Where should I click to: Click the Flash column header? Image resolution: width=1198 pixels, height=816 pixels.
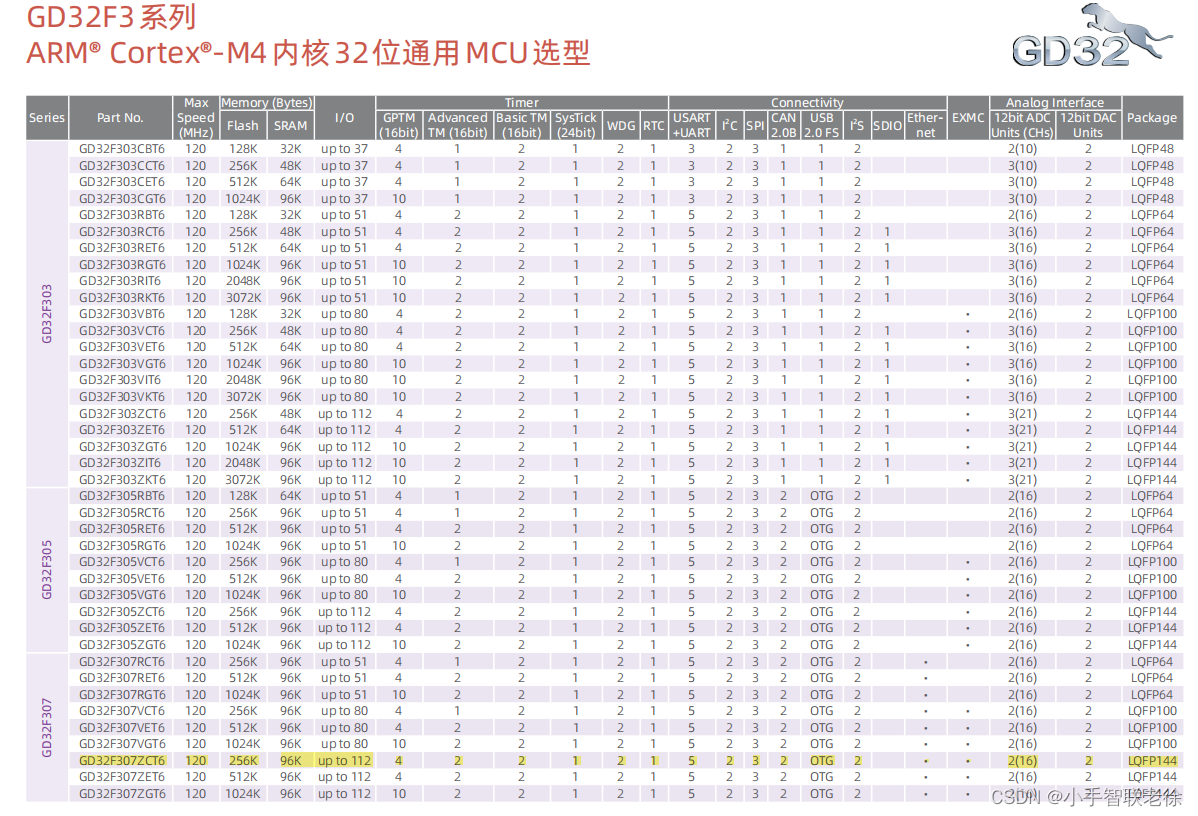(242, 125)
